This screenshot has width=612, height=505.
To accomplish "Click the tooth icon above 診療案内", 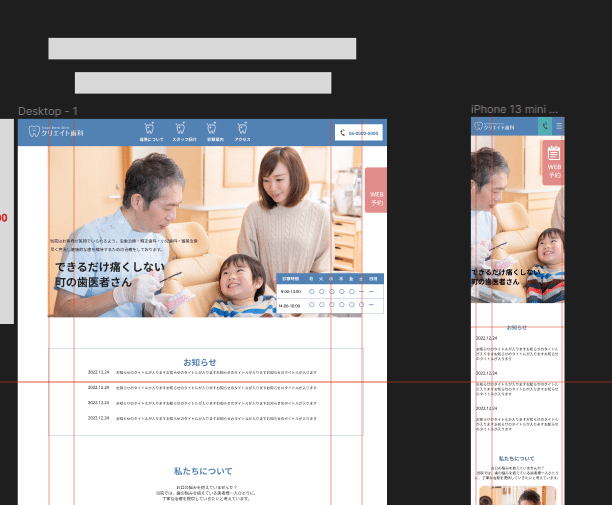I will (x=212, y=128).
